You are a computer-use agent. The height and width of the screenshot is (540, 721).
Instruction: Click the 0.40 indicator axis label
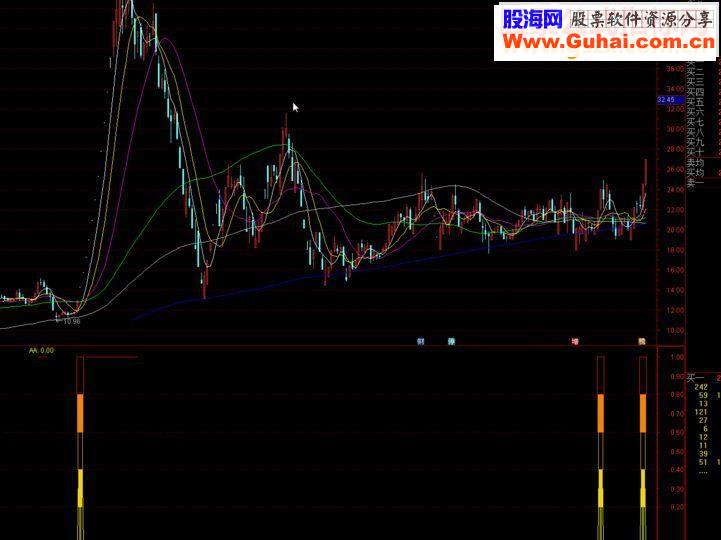[677, 470]
